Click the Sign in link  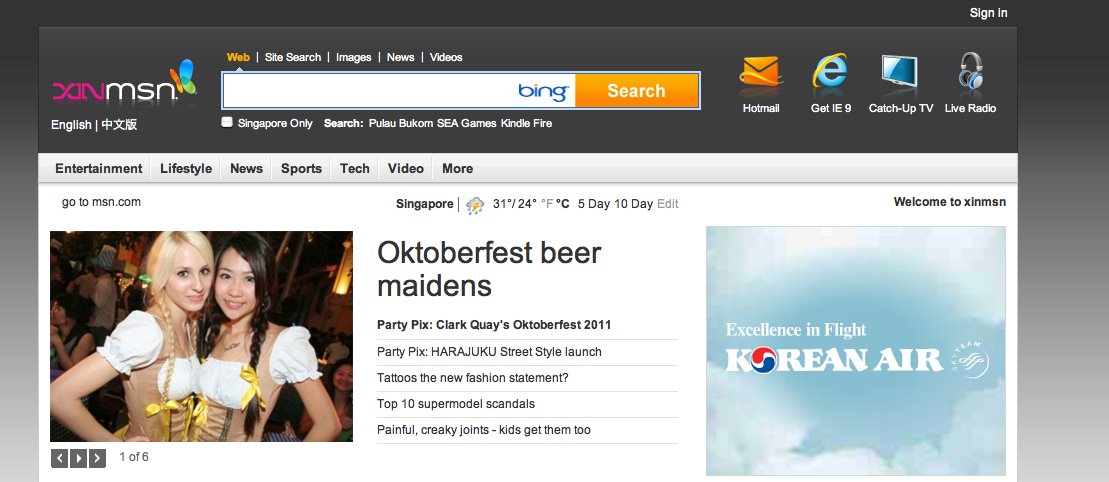pos(988,13)
